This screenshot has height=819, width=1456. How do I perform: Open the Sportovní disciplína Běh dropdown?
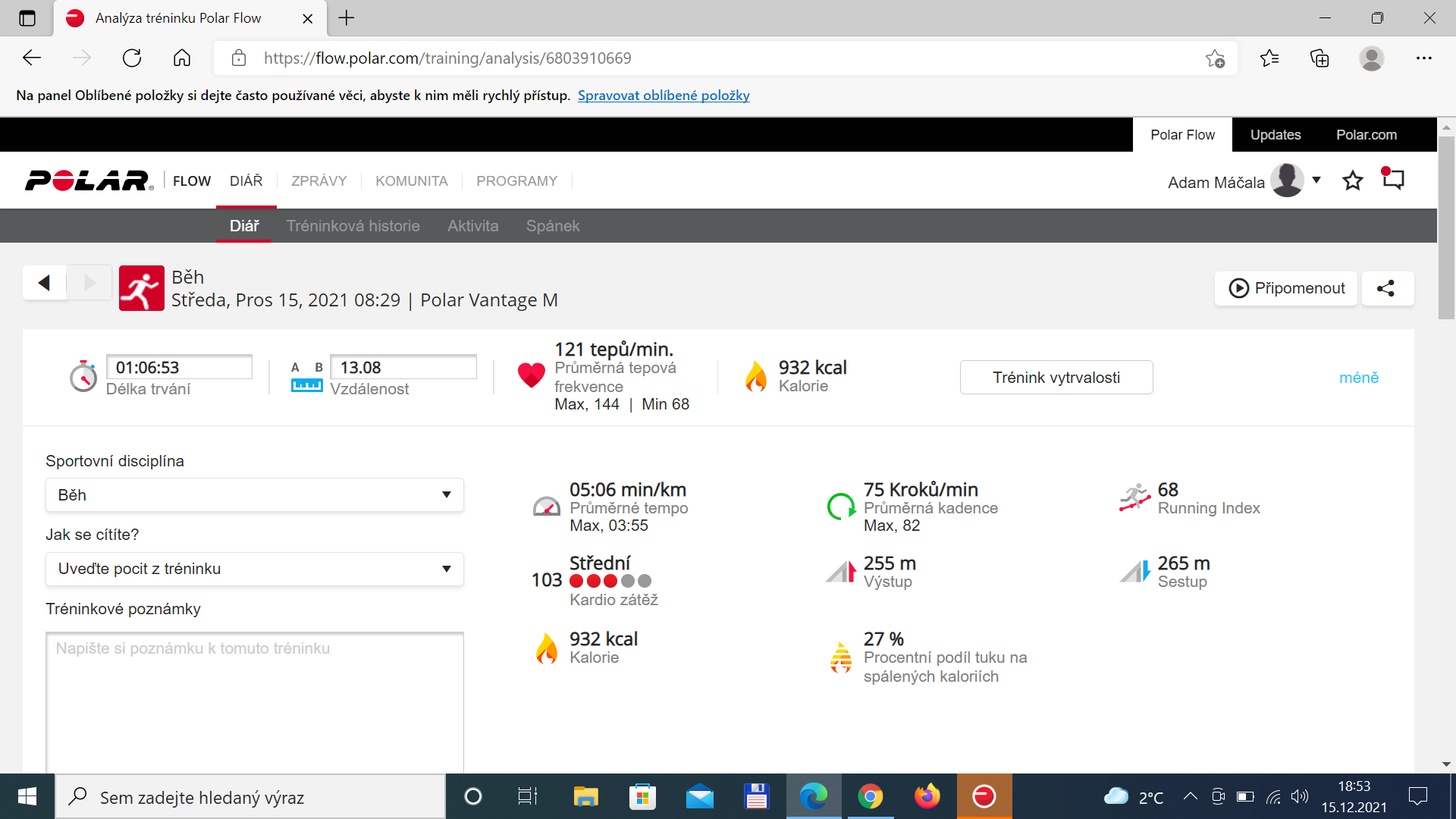click(x=255, y=495)
